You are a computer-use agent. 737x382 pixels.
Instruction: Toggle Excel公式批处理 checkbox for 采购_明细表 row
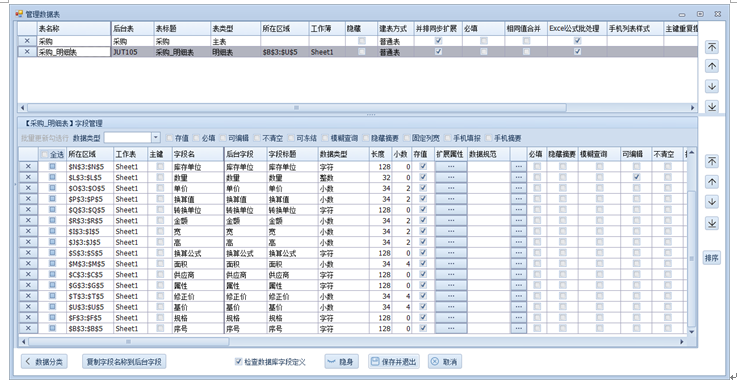click(578, 52)
